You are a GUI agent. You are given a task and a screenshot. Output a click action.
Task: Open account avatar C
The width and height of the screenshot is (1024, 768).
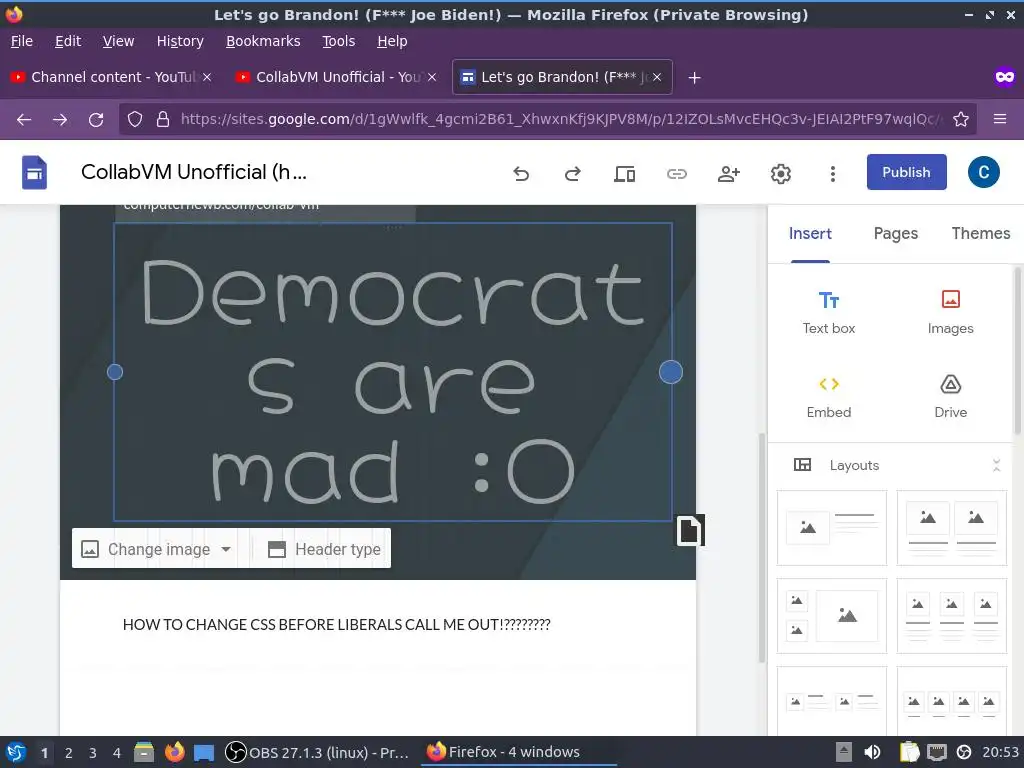[984, 172]
